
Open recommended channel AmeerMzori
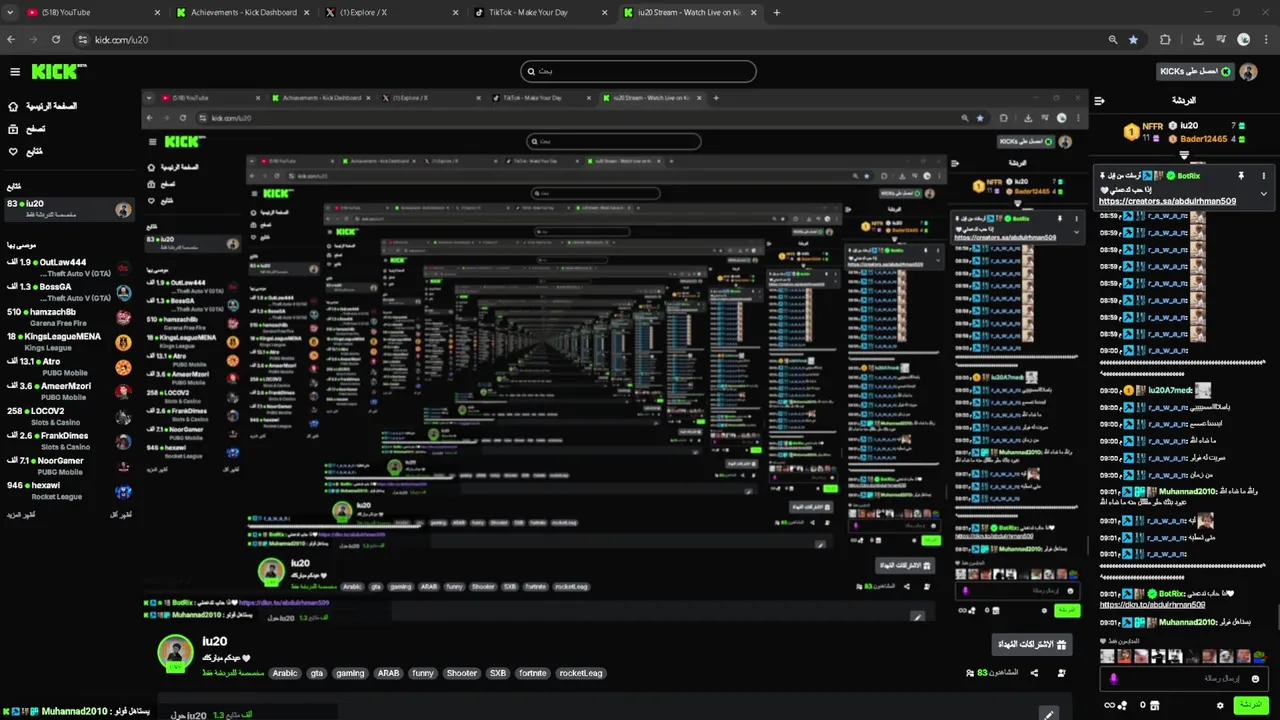coord(68,391)
